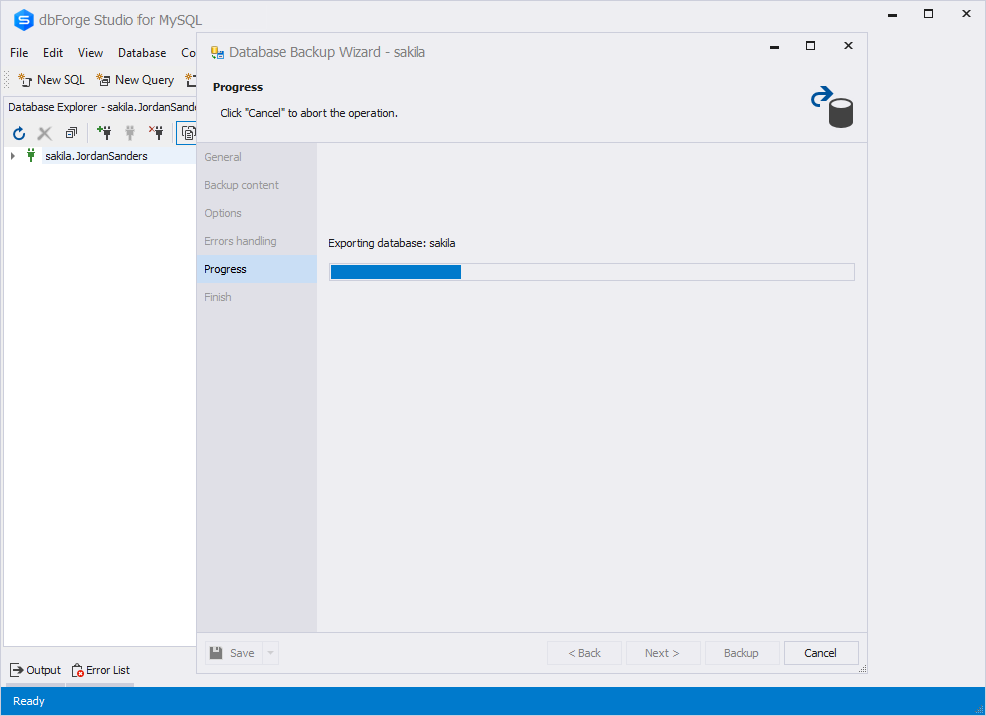Click the greyed-out delete X icon in Database Explorer
This screenshot has width=986, height=716.
(45, 133)
